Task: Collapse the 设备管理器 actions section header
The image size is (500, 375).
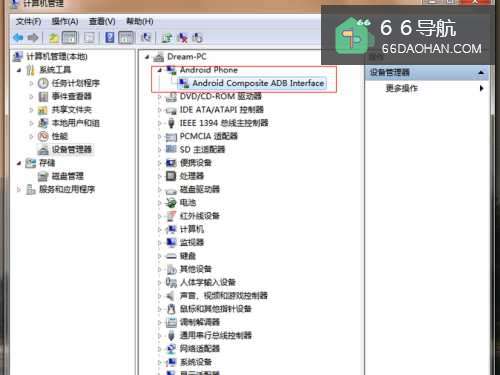Action: tap(481, 72)
